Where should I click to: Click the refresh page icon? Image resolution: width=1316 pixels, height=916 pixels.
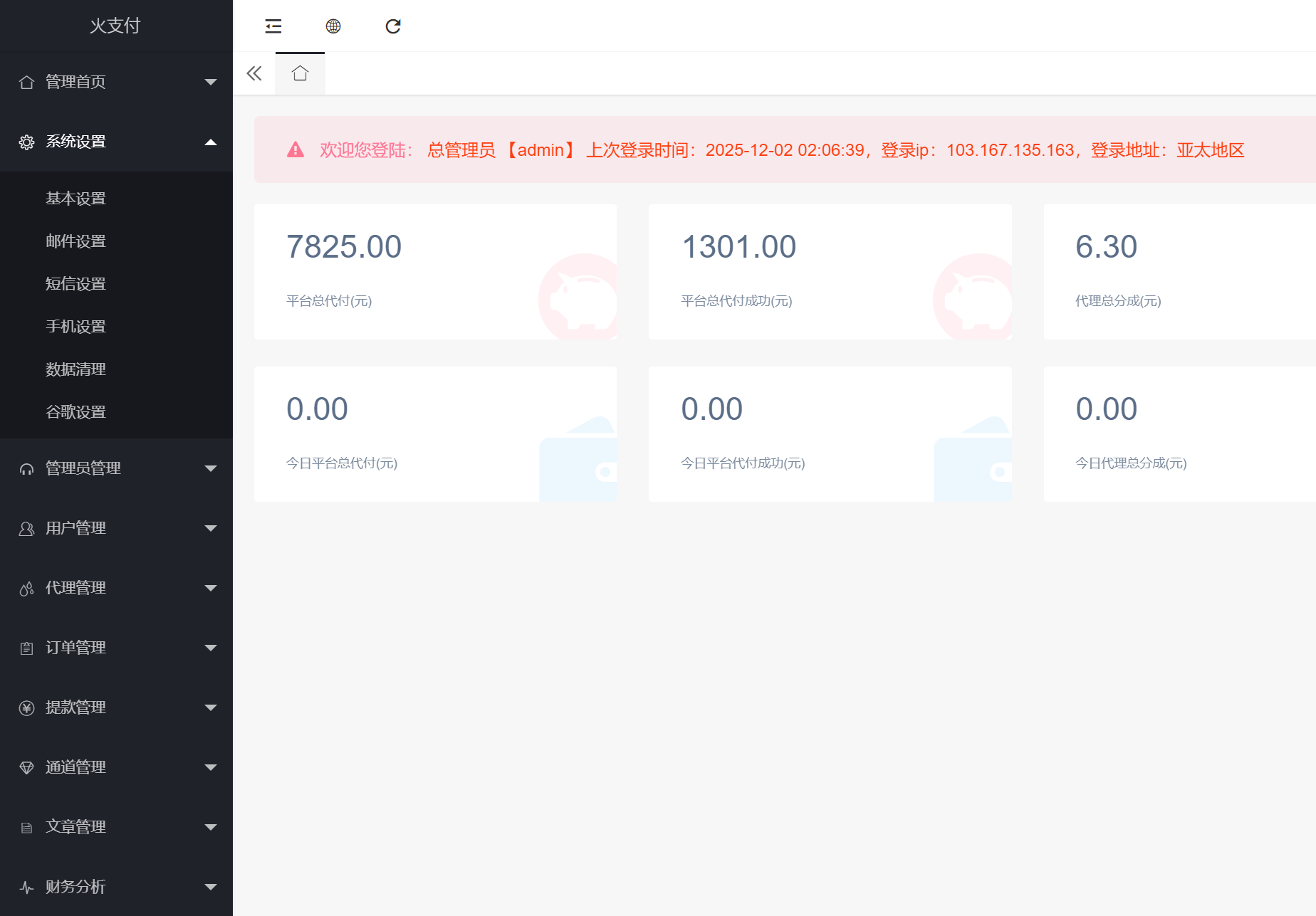393,26
